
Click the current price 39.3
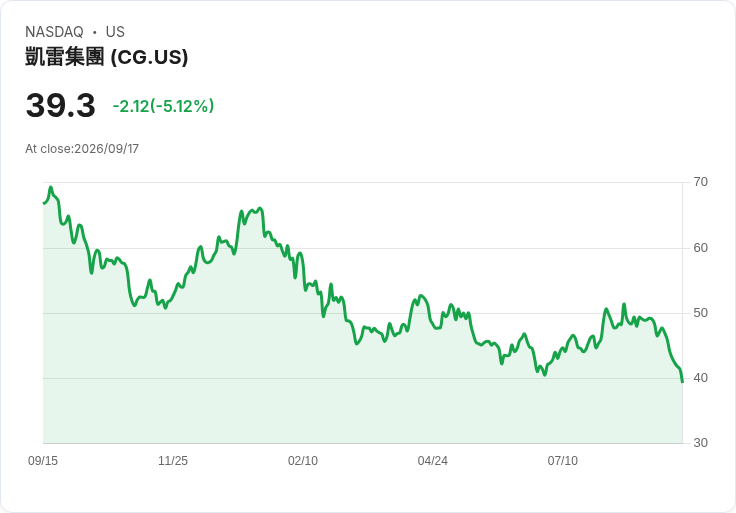coord(61,105)
